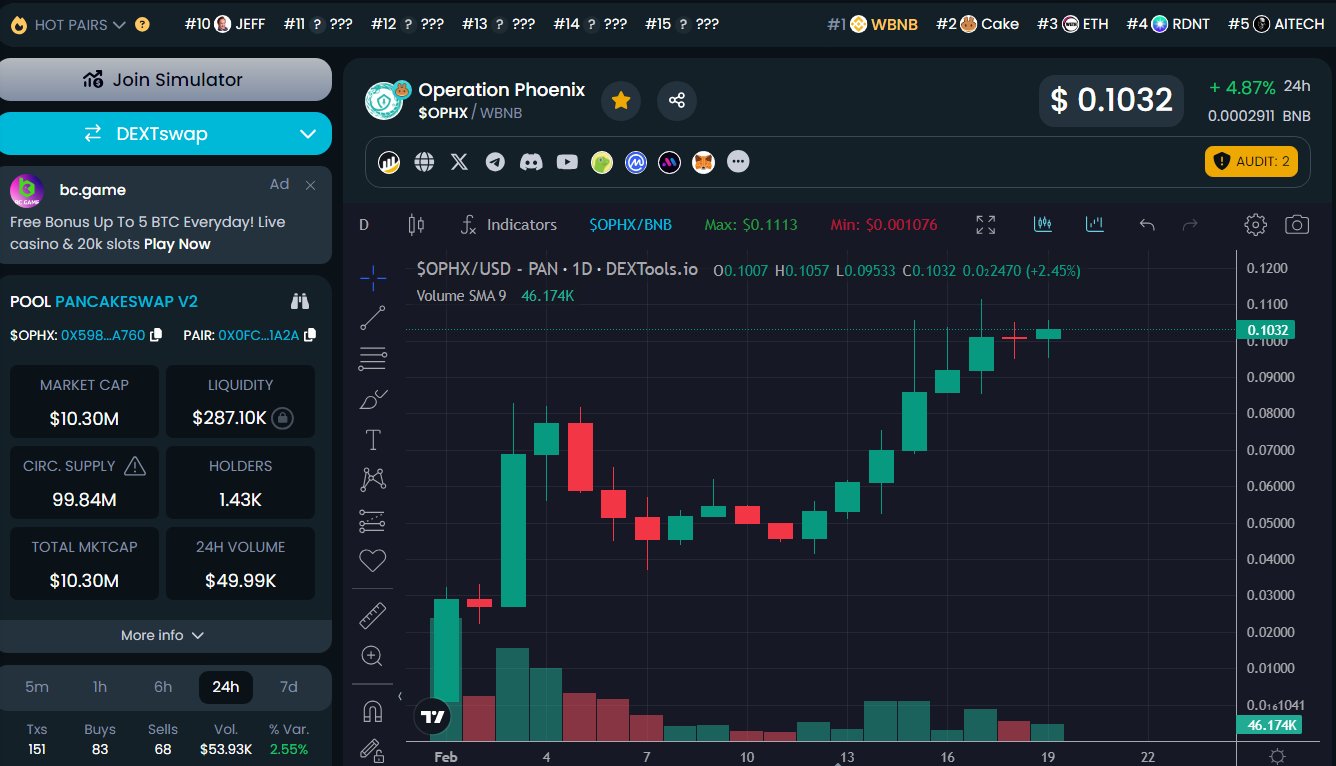This screenshot has height=766, width=1336.
Task: Open the AUDIT: 2 badge
Action: (1251, 161)
